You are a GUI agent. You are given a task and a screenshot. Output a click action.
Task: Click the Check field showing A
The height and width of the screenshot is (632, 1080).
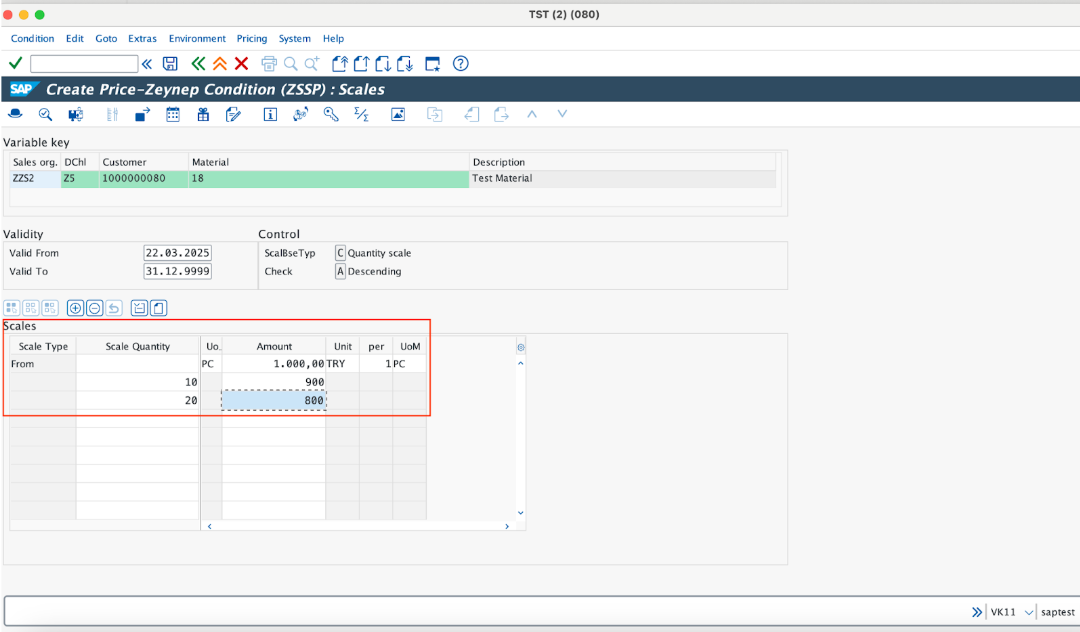coord(340,271)
